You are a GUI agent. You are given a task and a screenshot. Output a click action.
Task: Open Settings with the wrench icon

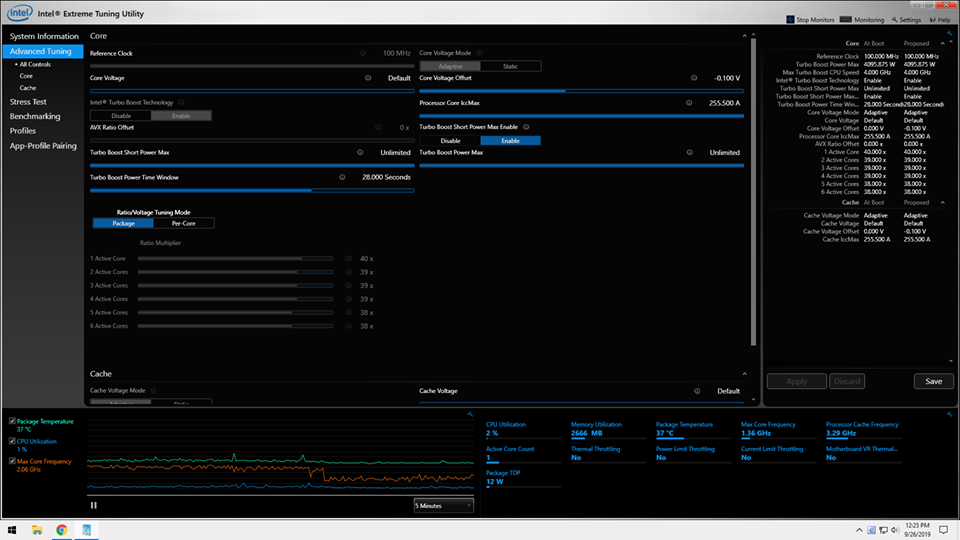pyautogui.click(x=894, y=20)
